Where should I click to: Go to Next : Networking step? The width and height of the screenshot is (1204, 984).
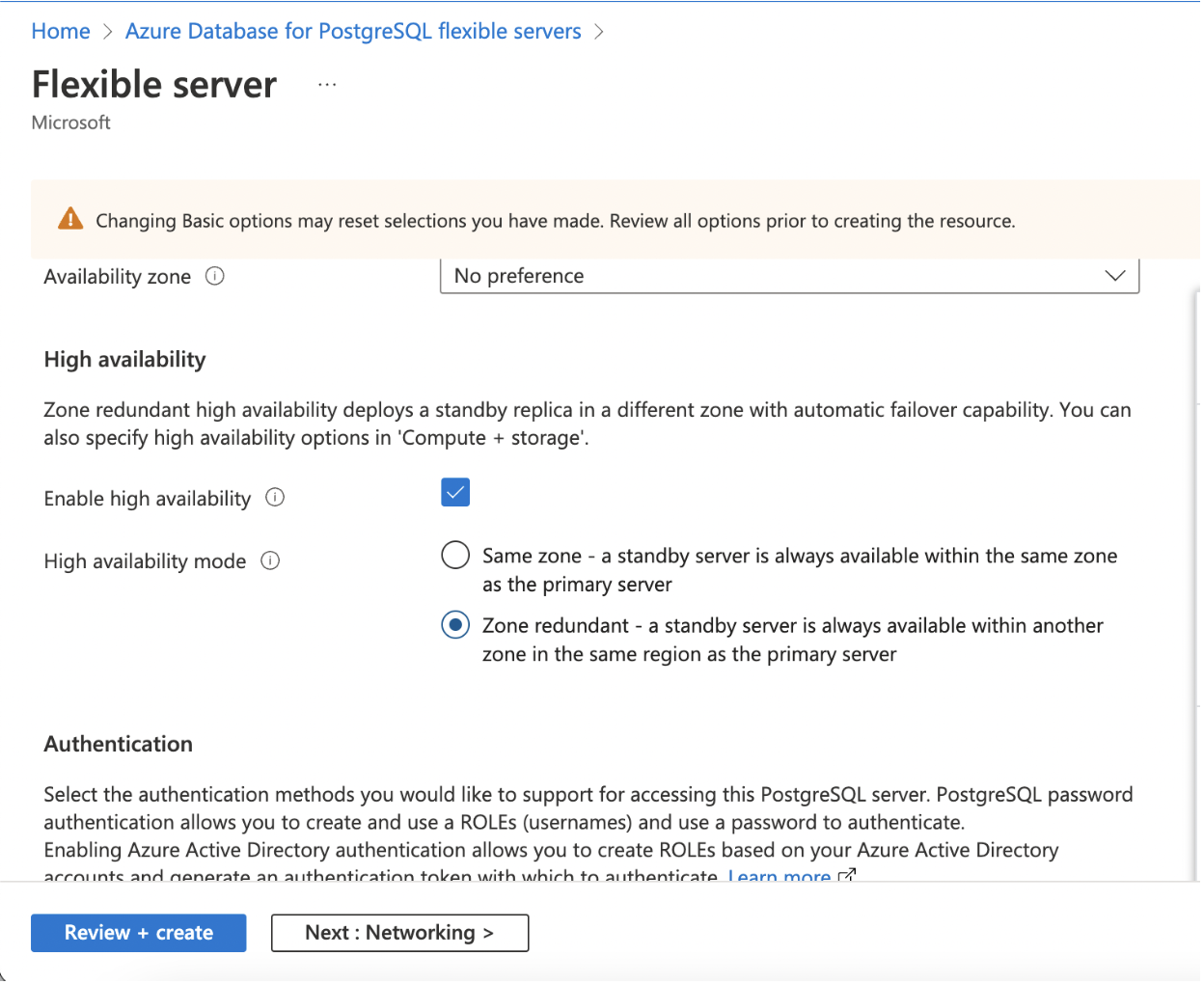(x=399, y=933)
